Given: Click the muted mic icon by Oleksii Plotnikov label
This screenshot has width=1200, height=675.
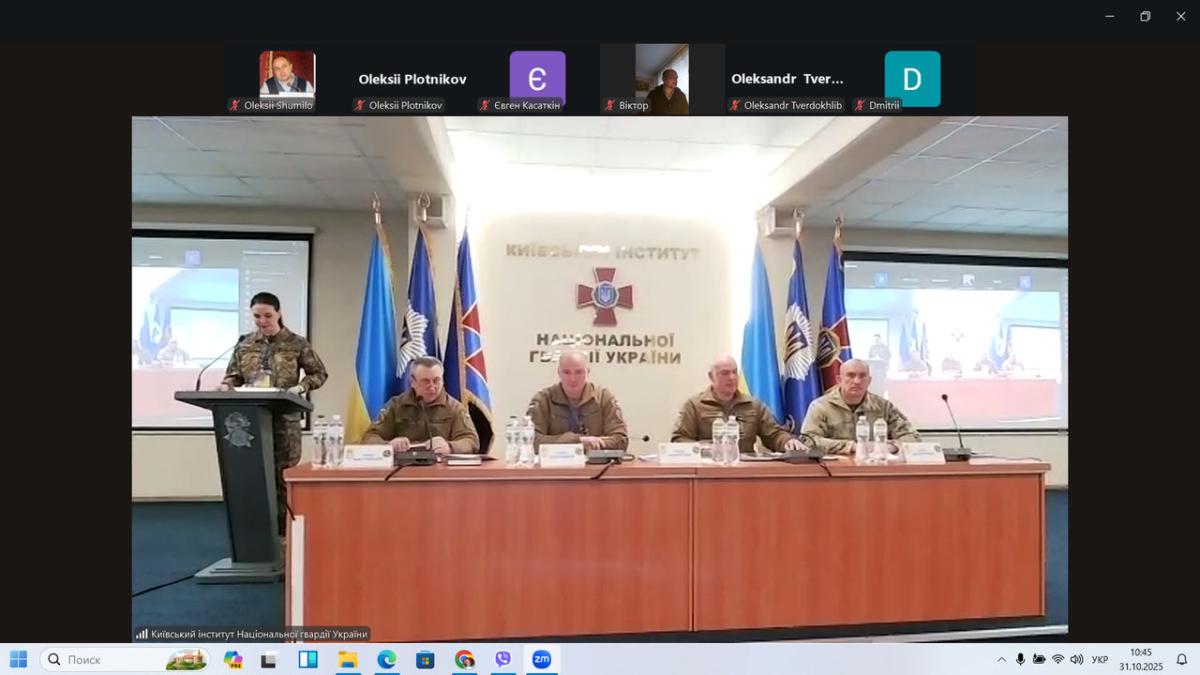Looking at the screenshot, I should 360,105.
